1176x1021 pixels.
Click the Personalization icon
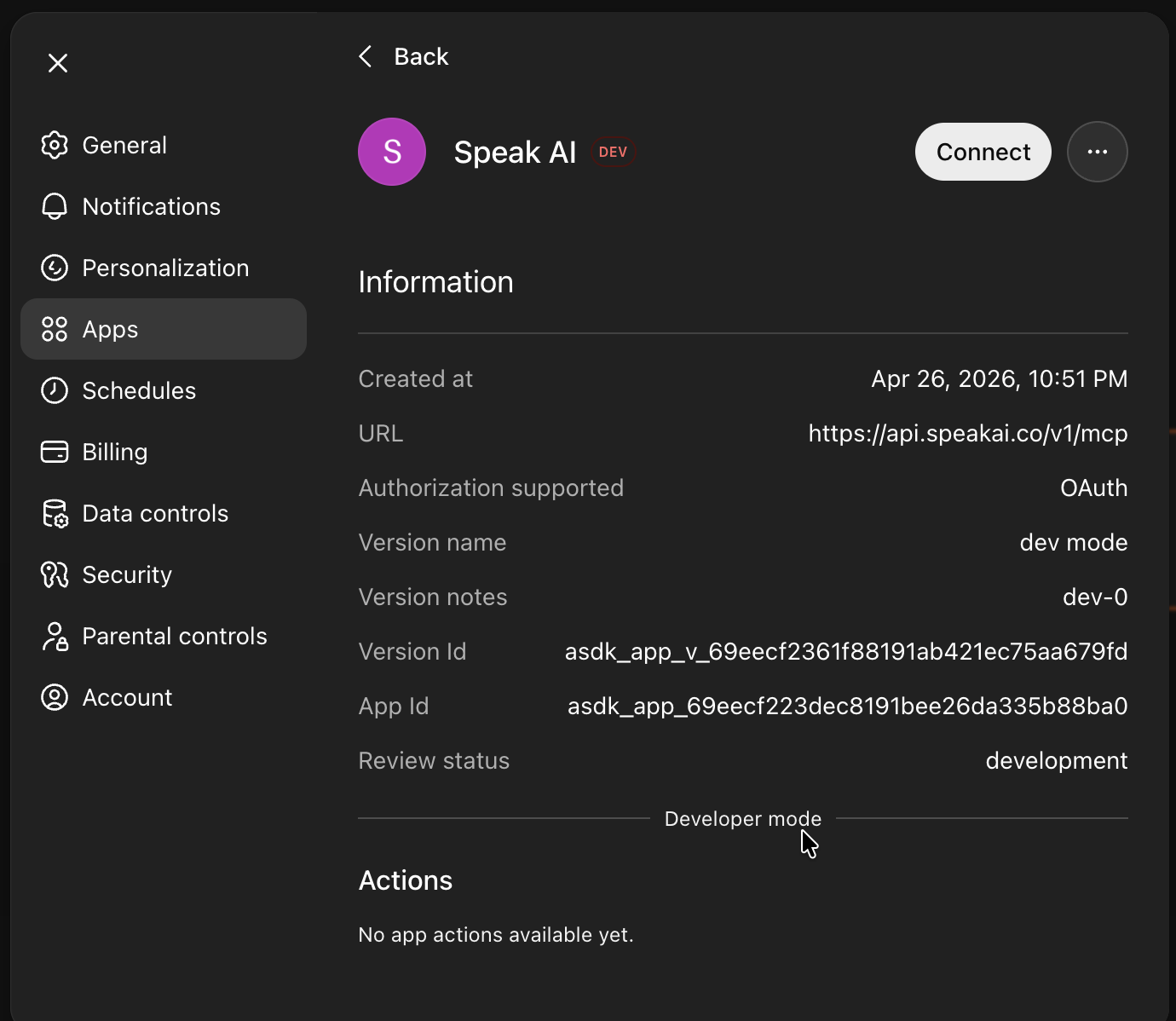pyautogui.click(x=55, y=268)
